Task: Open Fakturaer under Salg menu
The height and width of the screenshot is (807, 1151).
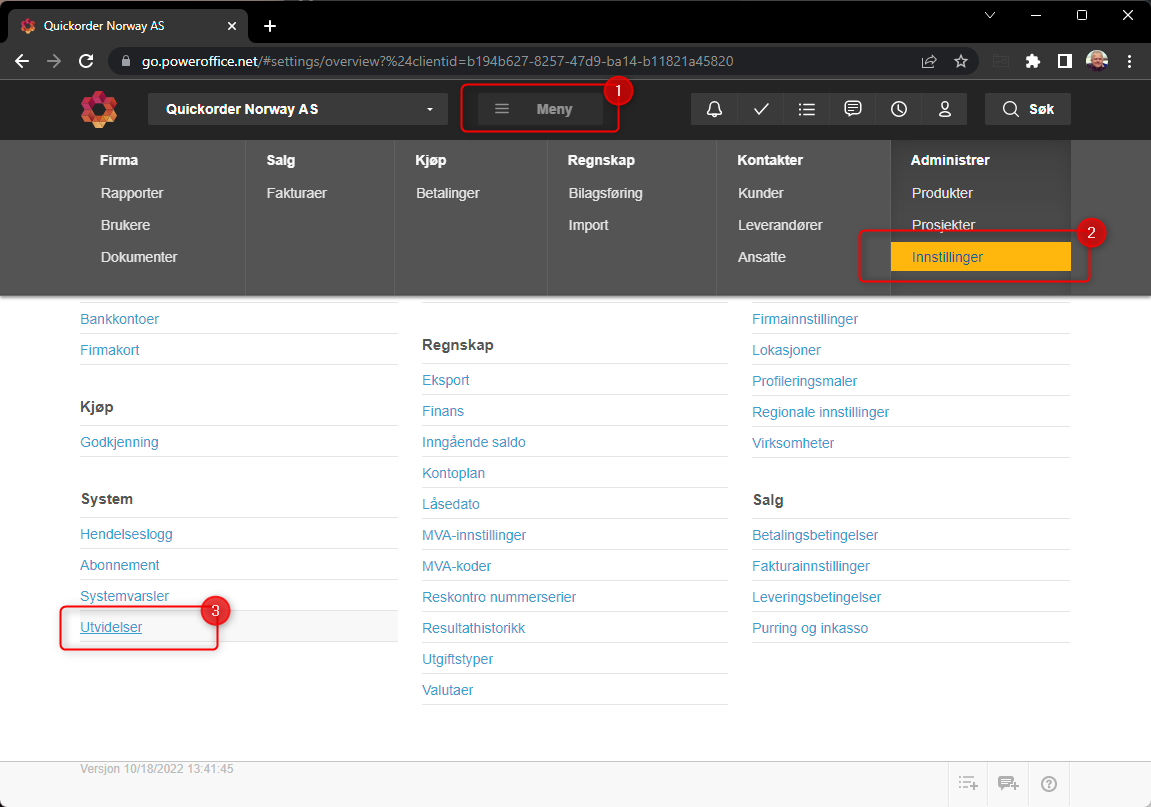Action: [x=297, y=193]
